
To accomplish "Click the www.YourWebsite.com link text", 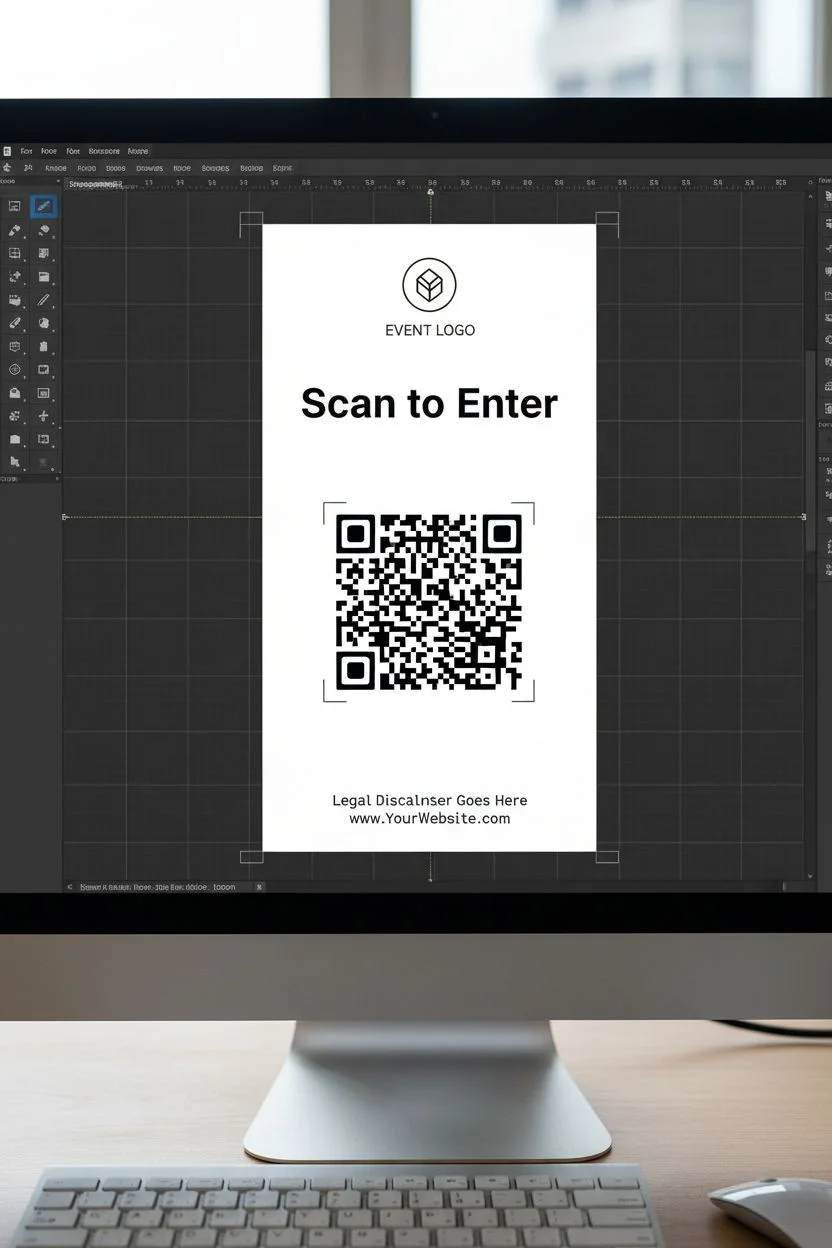I will (x=429, y=819).
